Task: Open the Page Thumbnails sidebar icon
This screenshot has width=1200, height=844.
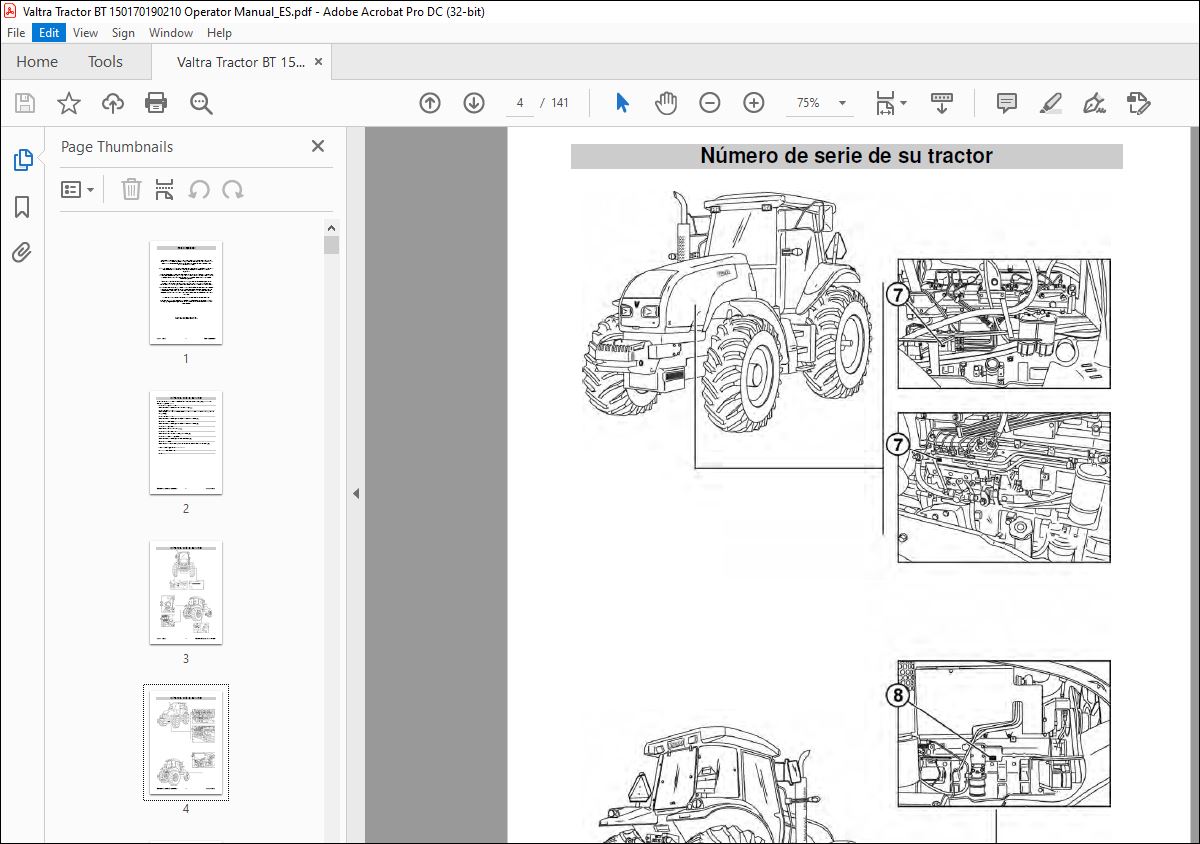Action: [x=22, y=159]
